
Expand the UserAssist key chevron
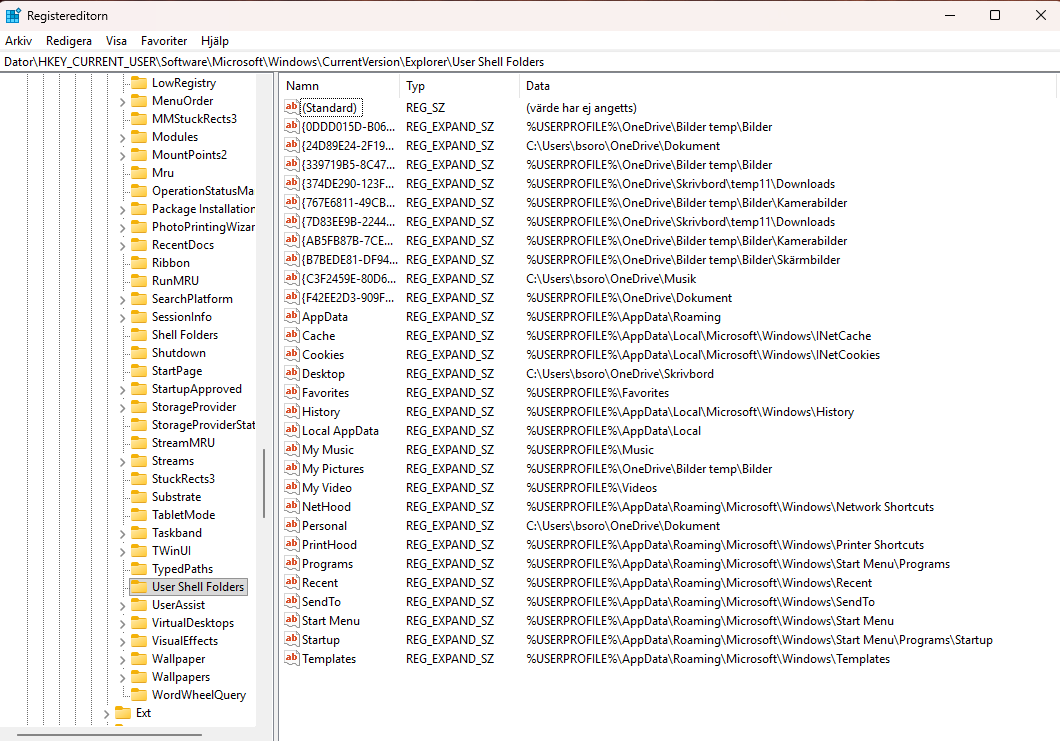point(122,606)
